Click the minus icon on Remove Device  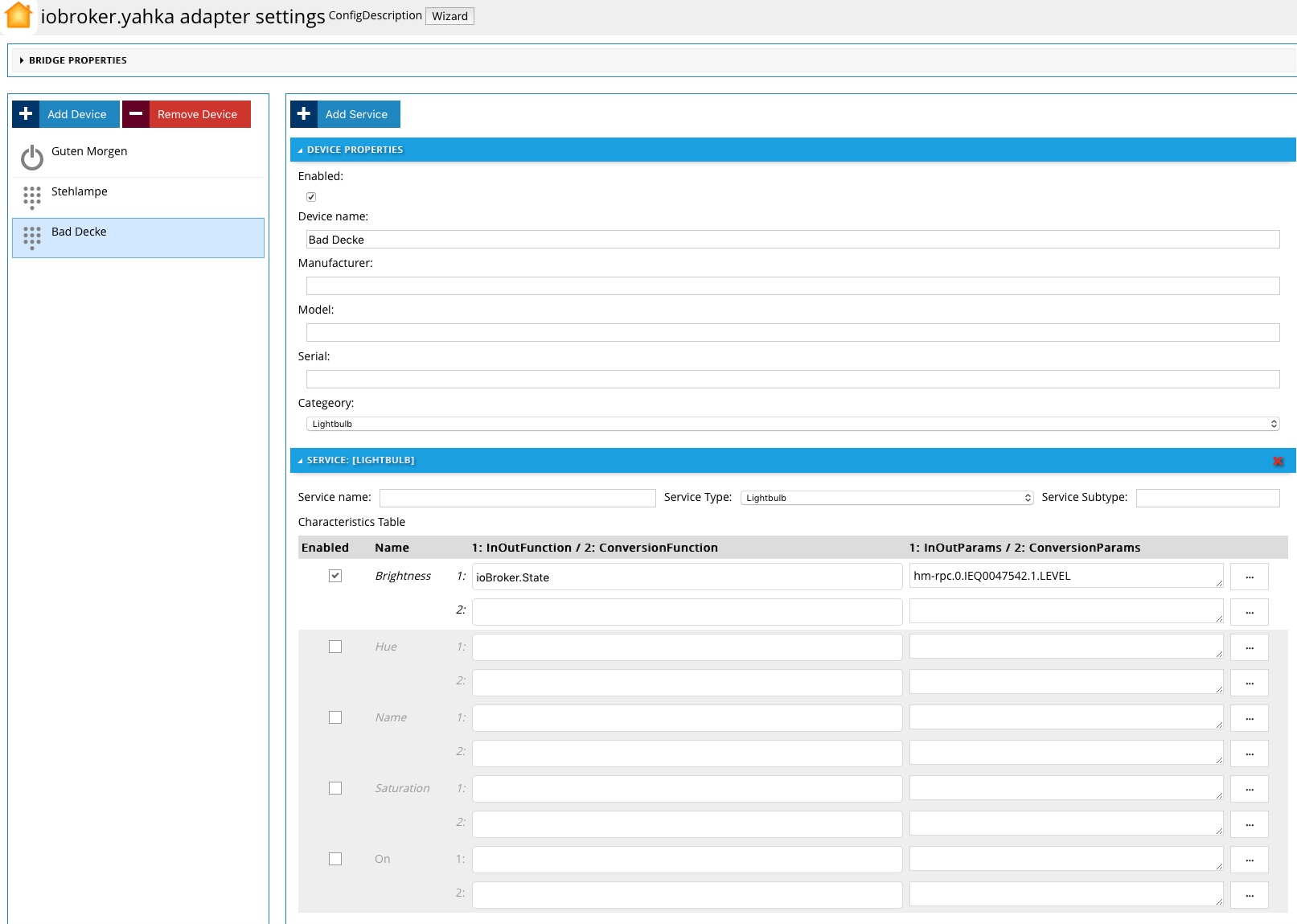coord(136,114)
